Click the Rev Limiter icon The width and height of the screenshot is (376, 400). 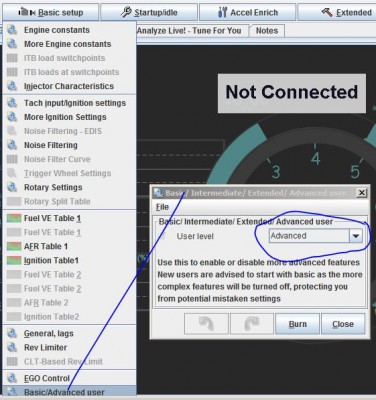(x=12, y=347)
